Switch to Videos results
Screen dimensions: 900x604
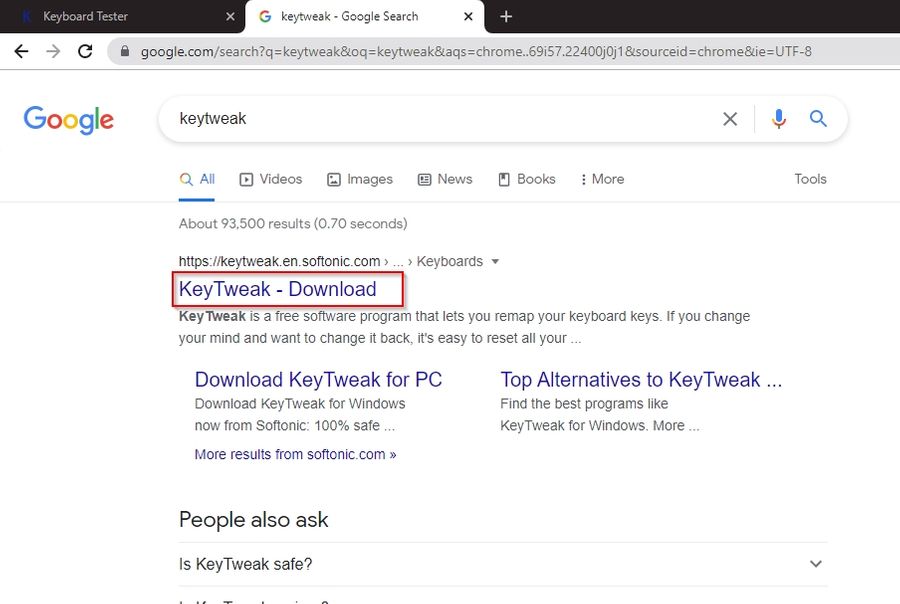(270, 179)
